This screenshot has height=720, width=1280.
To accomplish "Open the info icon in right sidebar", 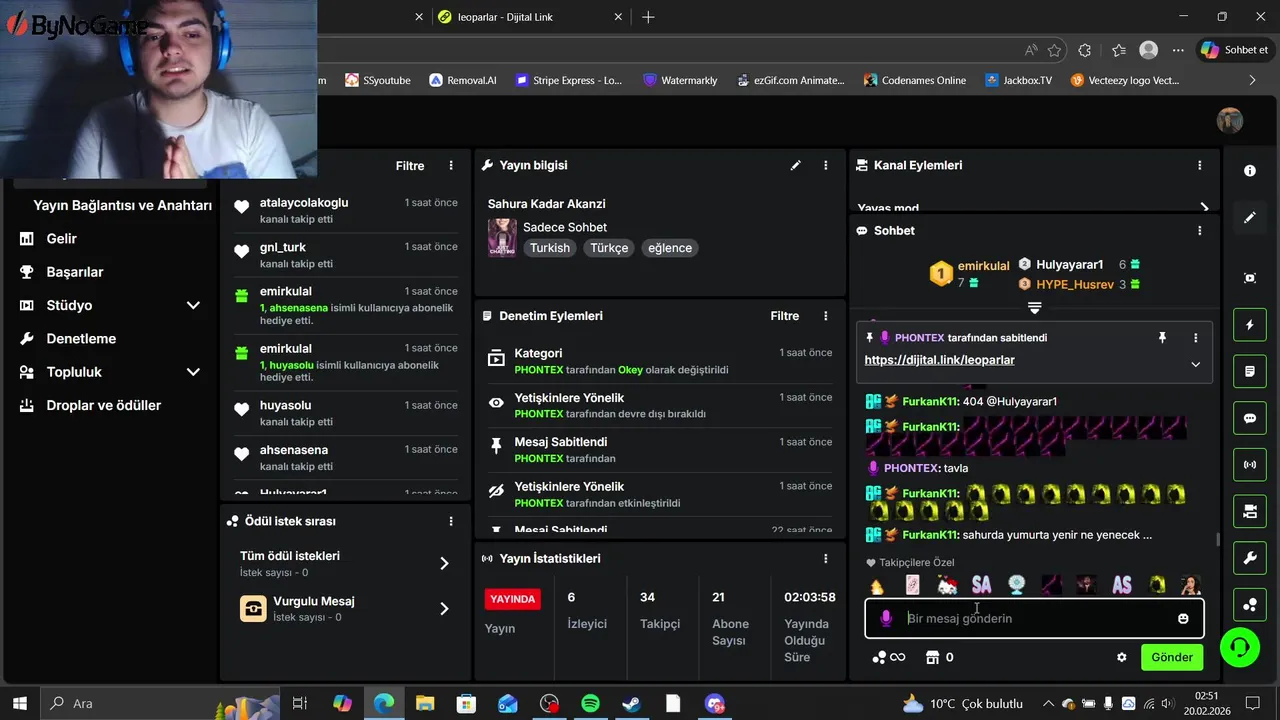I will coord(1250,171).
